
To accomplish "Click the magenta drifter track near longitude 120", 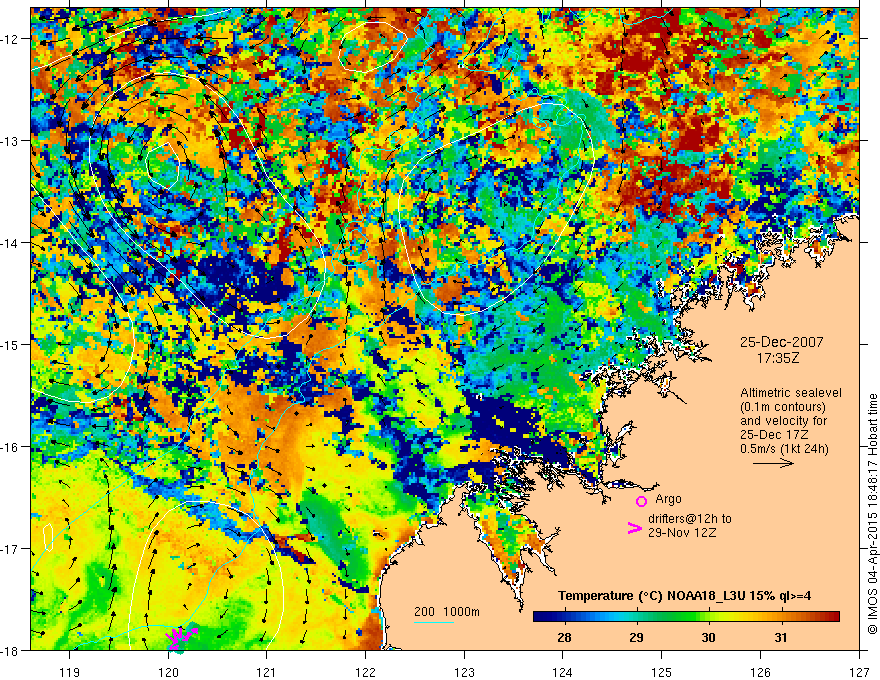I will 180,638.
